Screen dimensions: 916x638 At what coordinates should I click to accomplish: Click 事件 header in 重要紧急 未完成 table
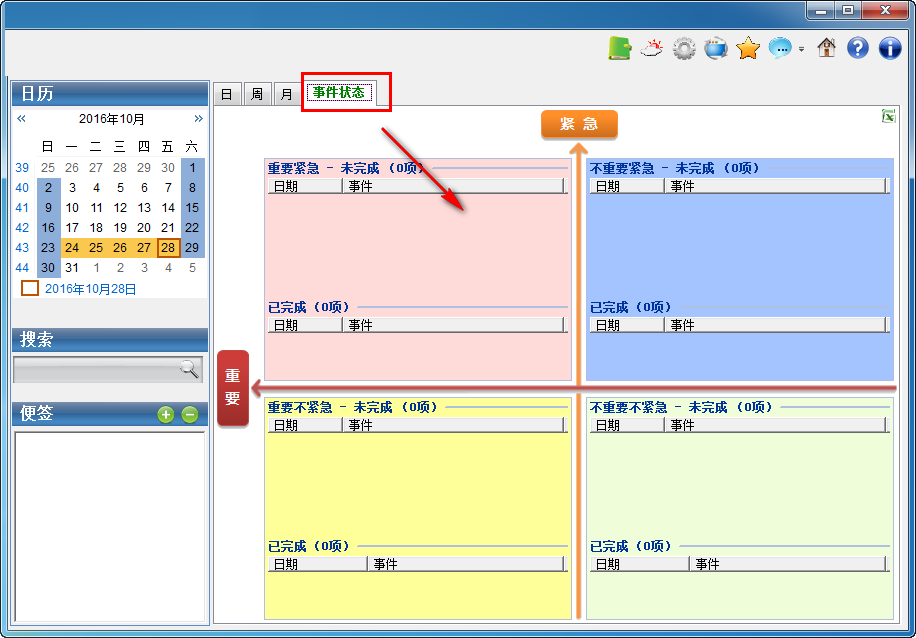click(x=453, y=186)
